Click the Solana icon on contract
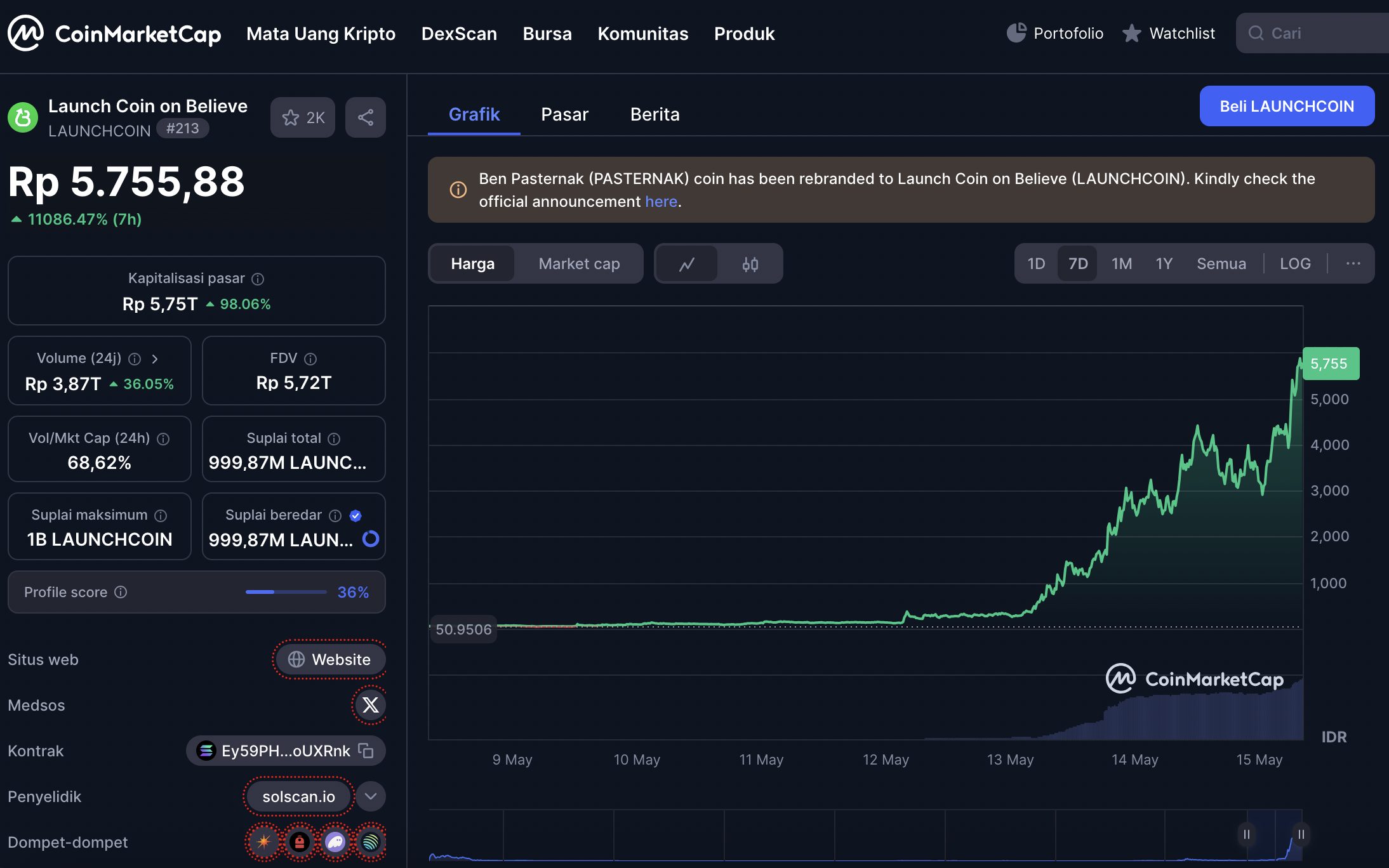The width and height of the screenshot is (1389, 868). click(x=206, y=751)
